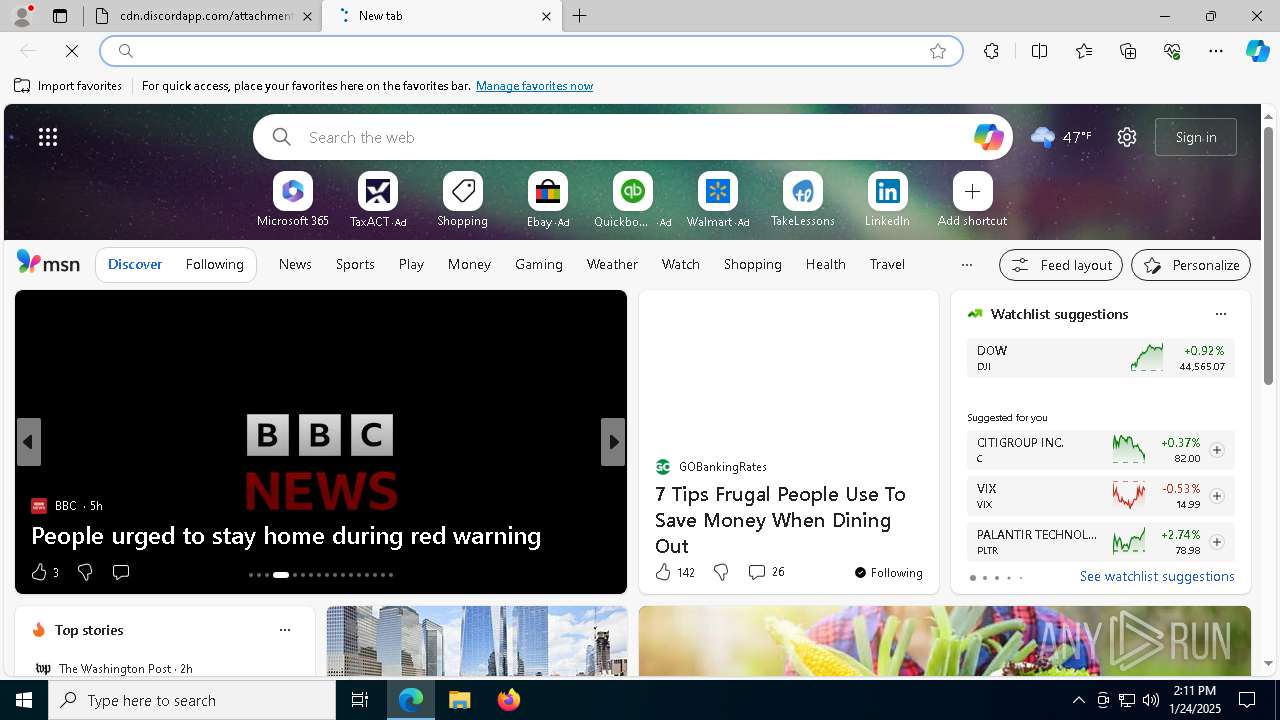1280x720 pixels.
Task: Click Add shortcut tile
Action: (972, 200)
